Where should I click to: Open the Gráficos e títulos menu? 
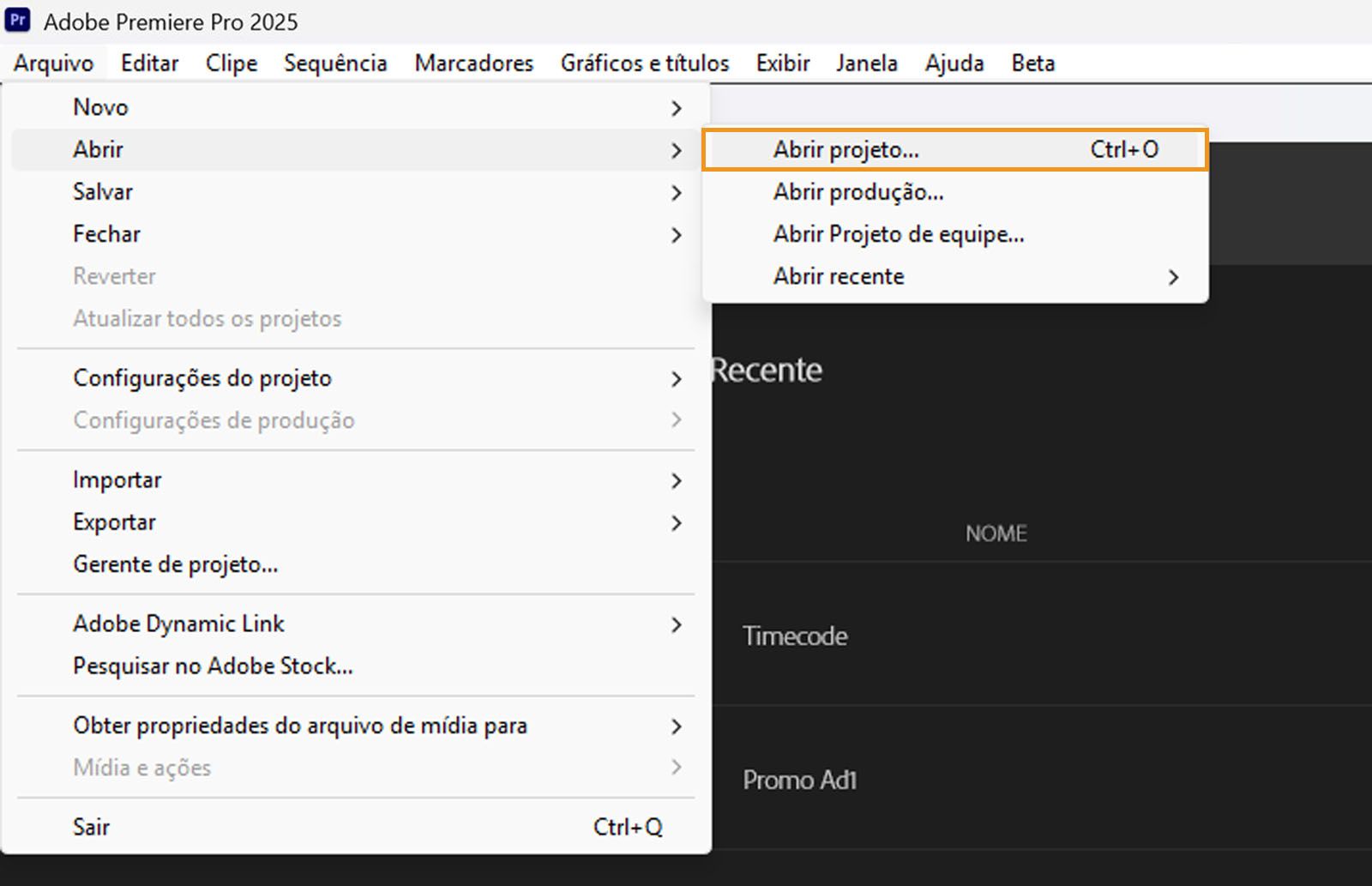coord(644,63)
